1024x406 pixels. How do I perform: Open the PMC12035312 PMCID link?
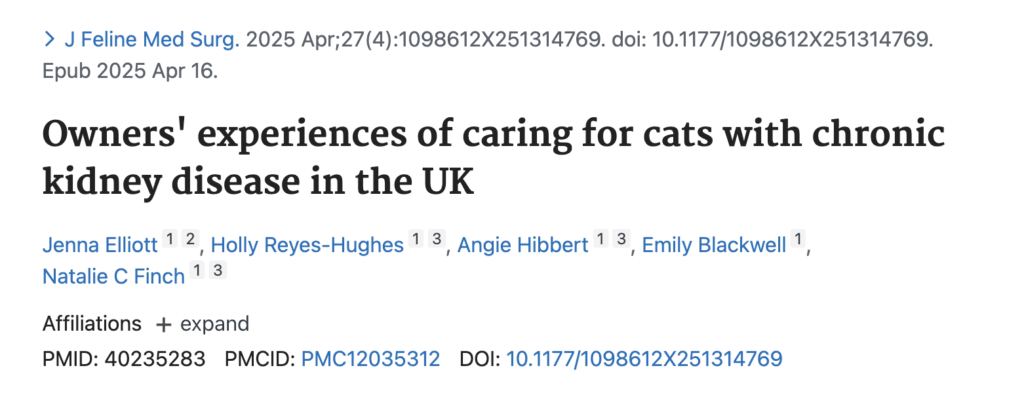(x=370, y=358)
